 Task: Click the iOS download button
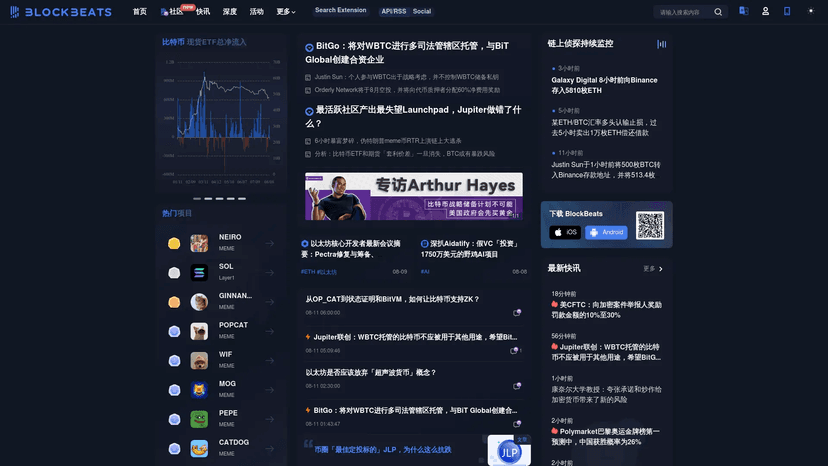(565, 232)
